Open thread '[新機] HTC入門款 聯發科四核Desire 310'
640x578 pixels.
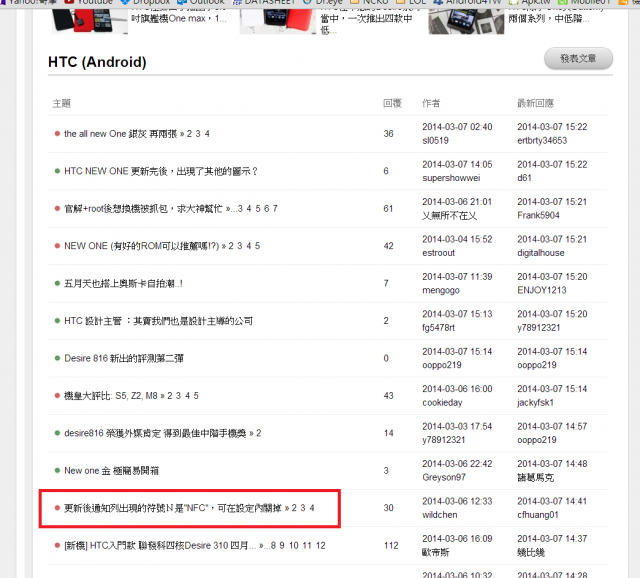click(160, 545)
